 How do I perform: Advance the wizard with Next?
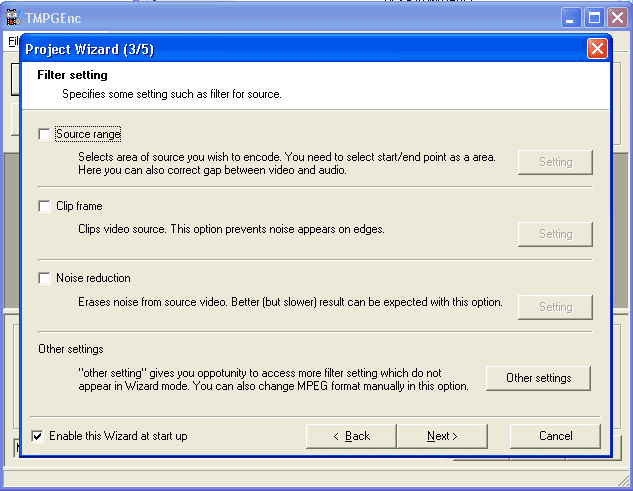tap(442, 436)
